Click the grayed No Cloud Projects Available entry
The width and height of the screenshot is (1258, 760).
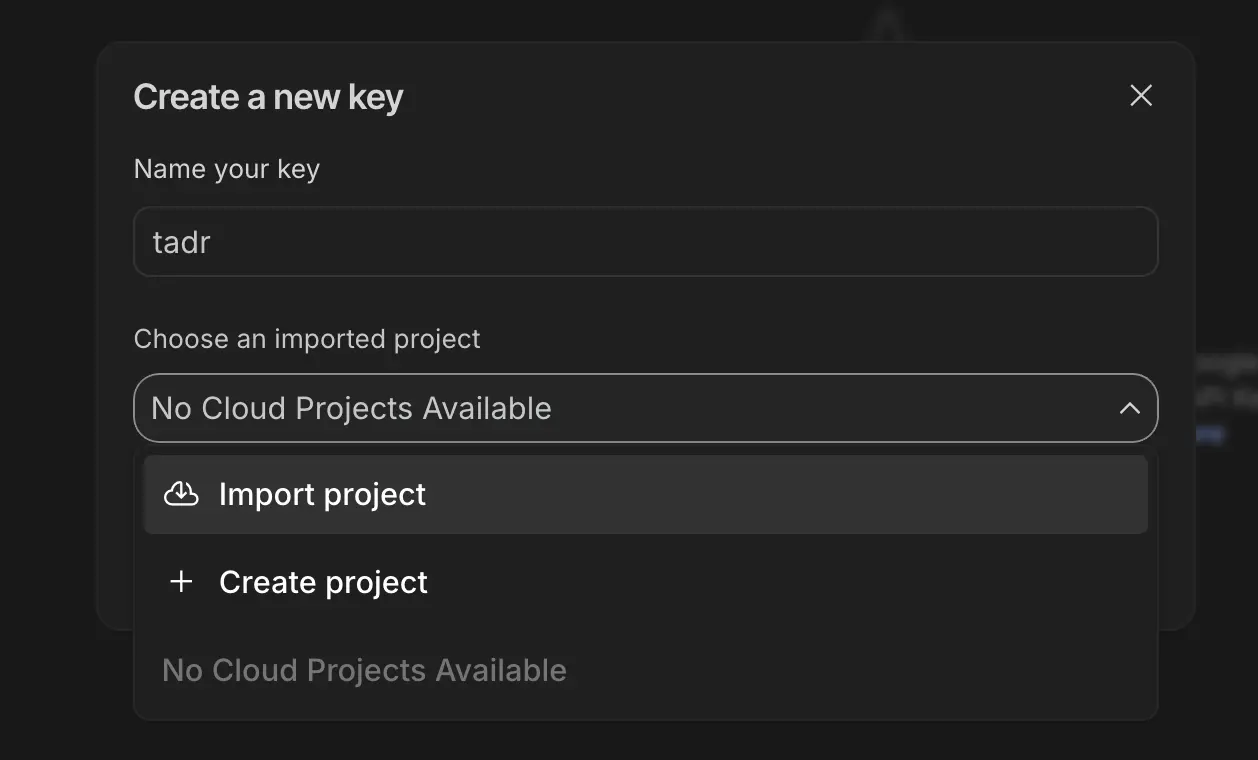point(365,670)
